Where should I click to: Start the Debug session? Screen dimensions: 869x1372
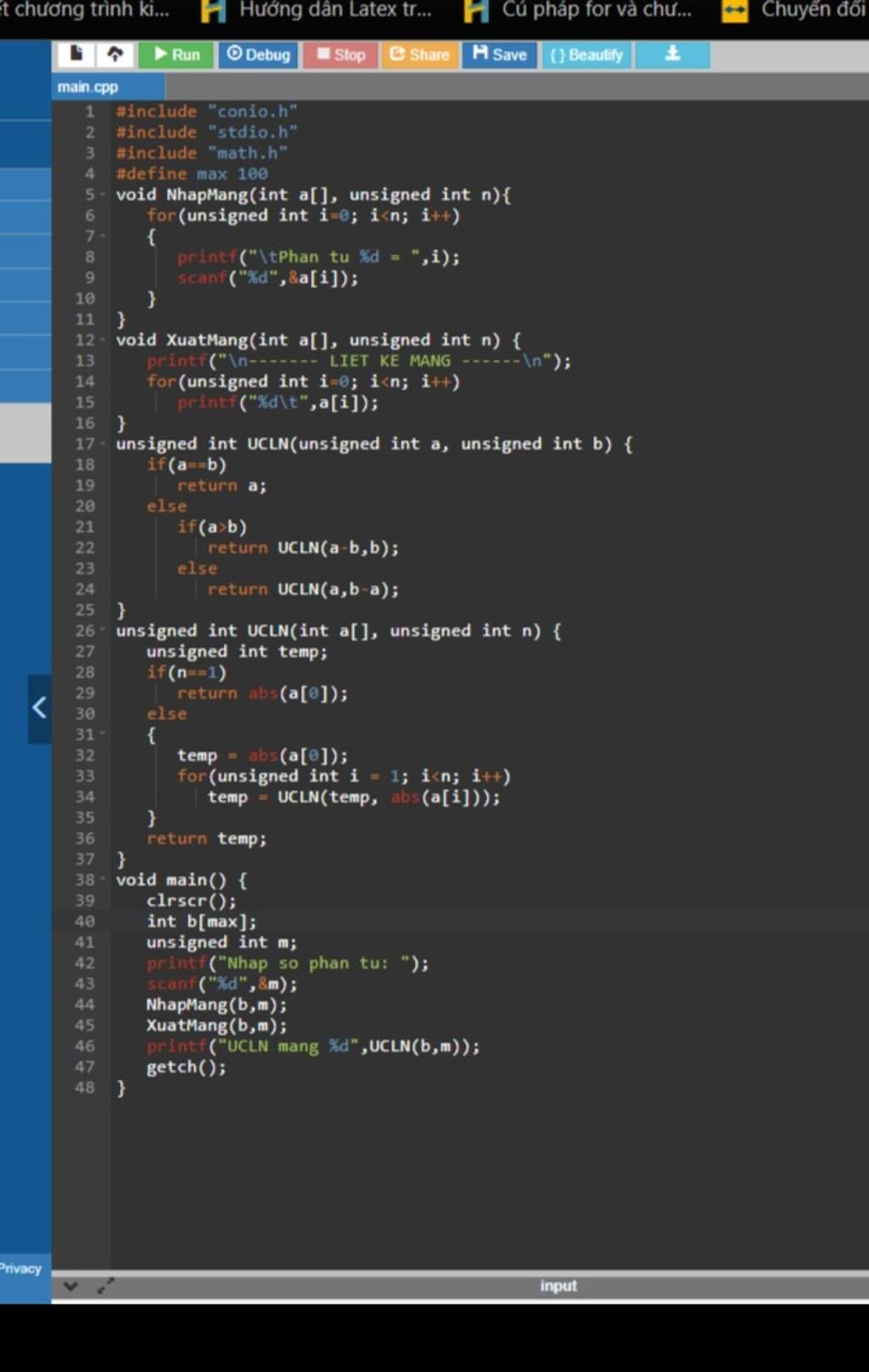(x=258, y=54)
